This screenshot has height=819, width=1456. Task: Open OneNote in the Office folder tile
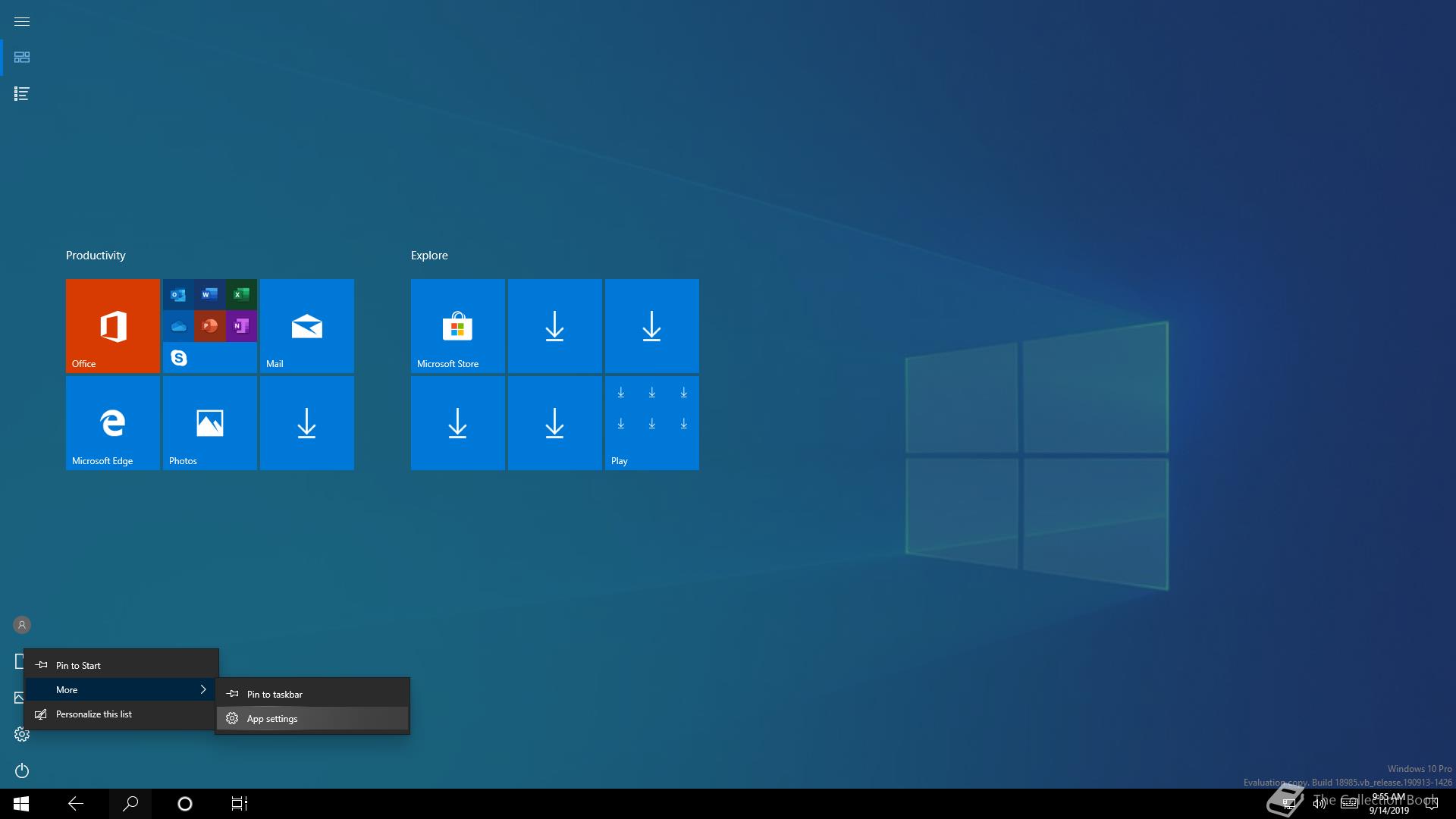click(x=241, y=326)
